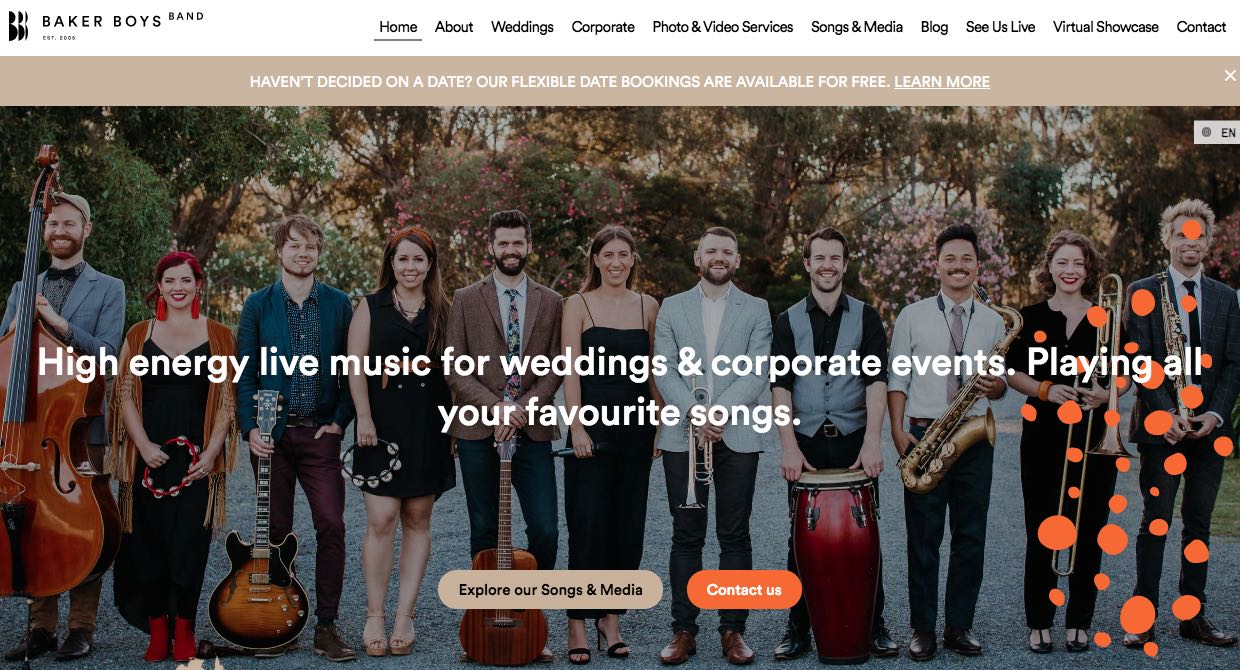
Task: Click the orange Contact us button
Action: 744,590
